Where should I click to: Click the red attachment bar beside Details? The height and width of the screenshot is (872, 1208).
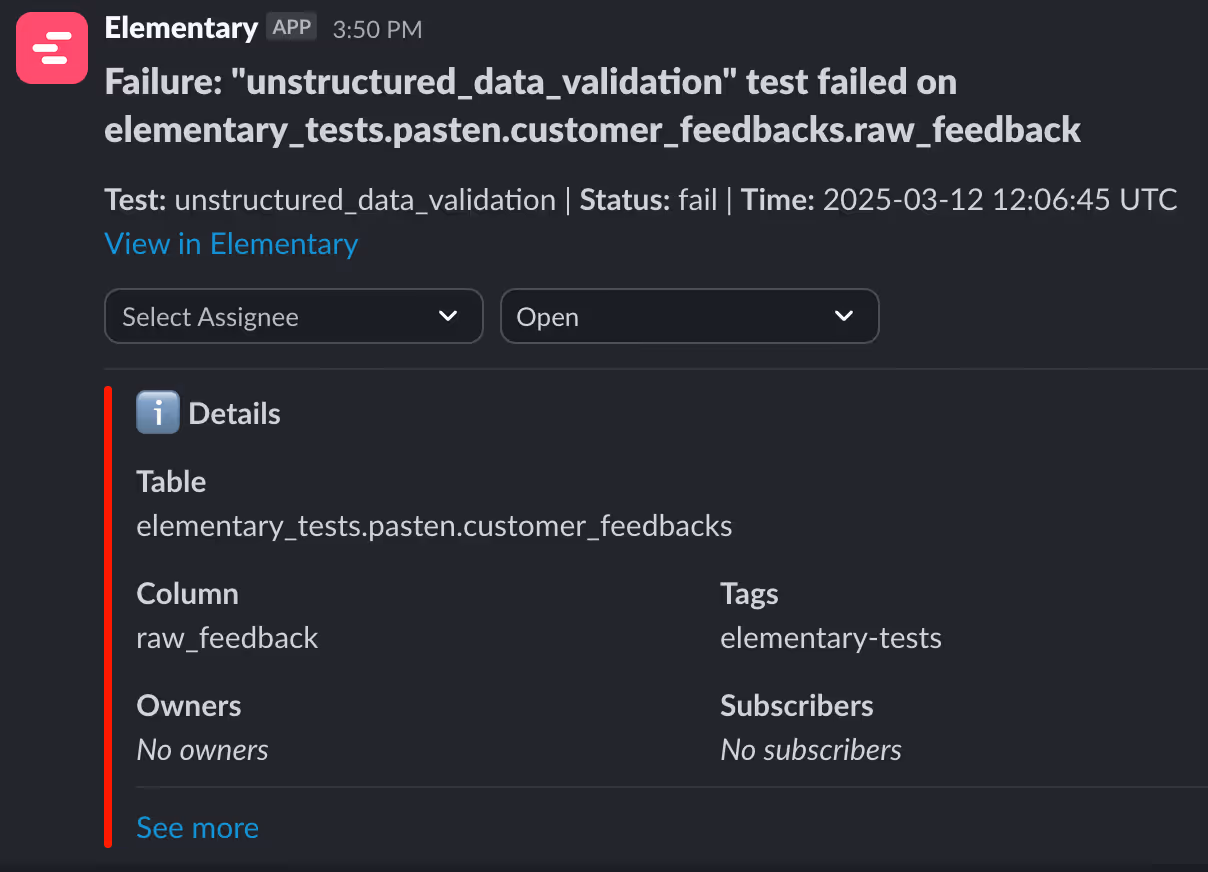point(108,616)
